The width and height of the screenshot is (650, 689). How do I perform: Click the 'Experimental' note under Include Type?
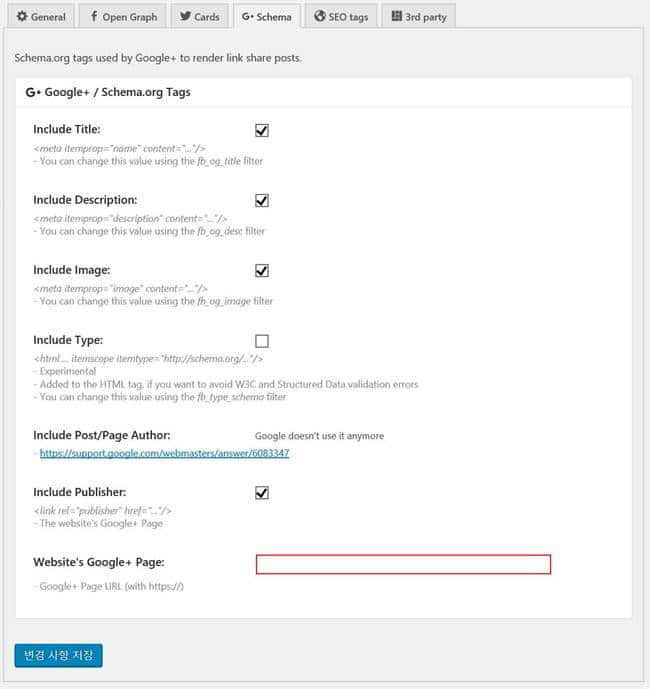65,371
